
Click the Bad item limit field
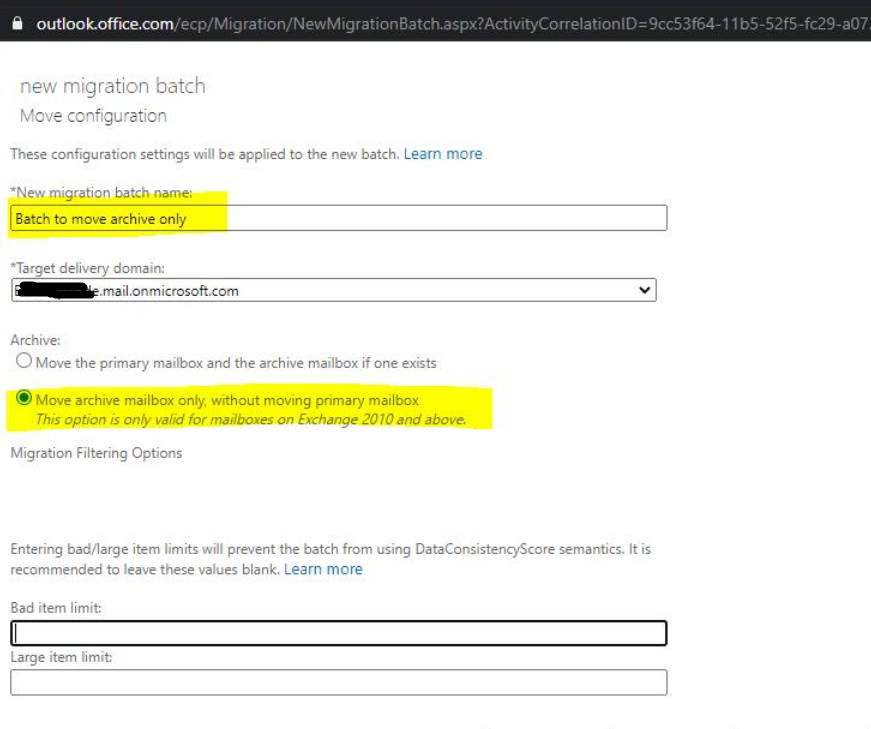[x=339, y=633]
